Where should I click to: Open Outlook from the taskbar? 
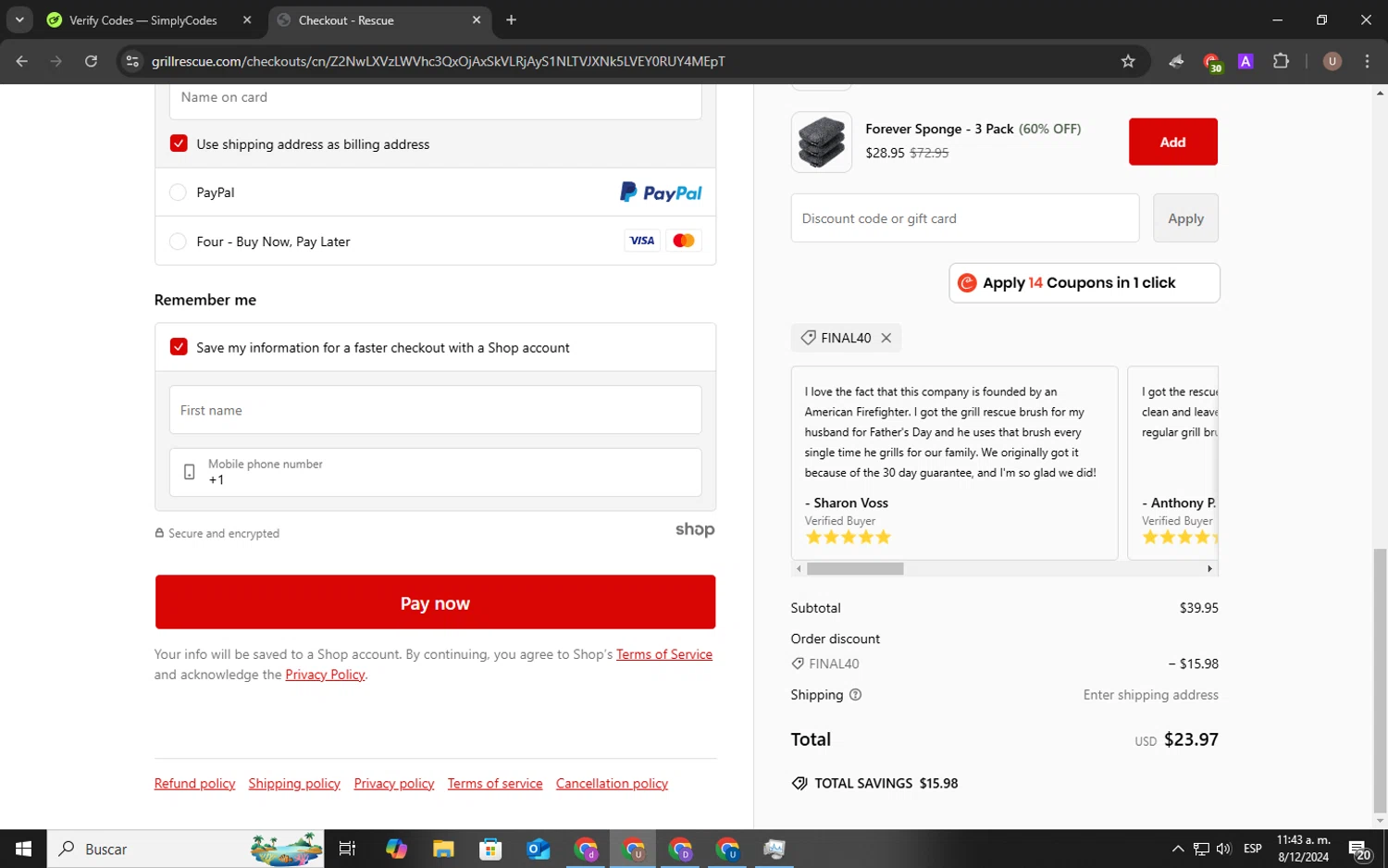point(538,849)
